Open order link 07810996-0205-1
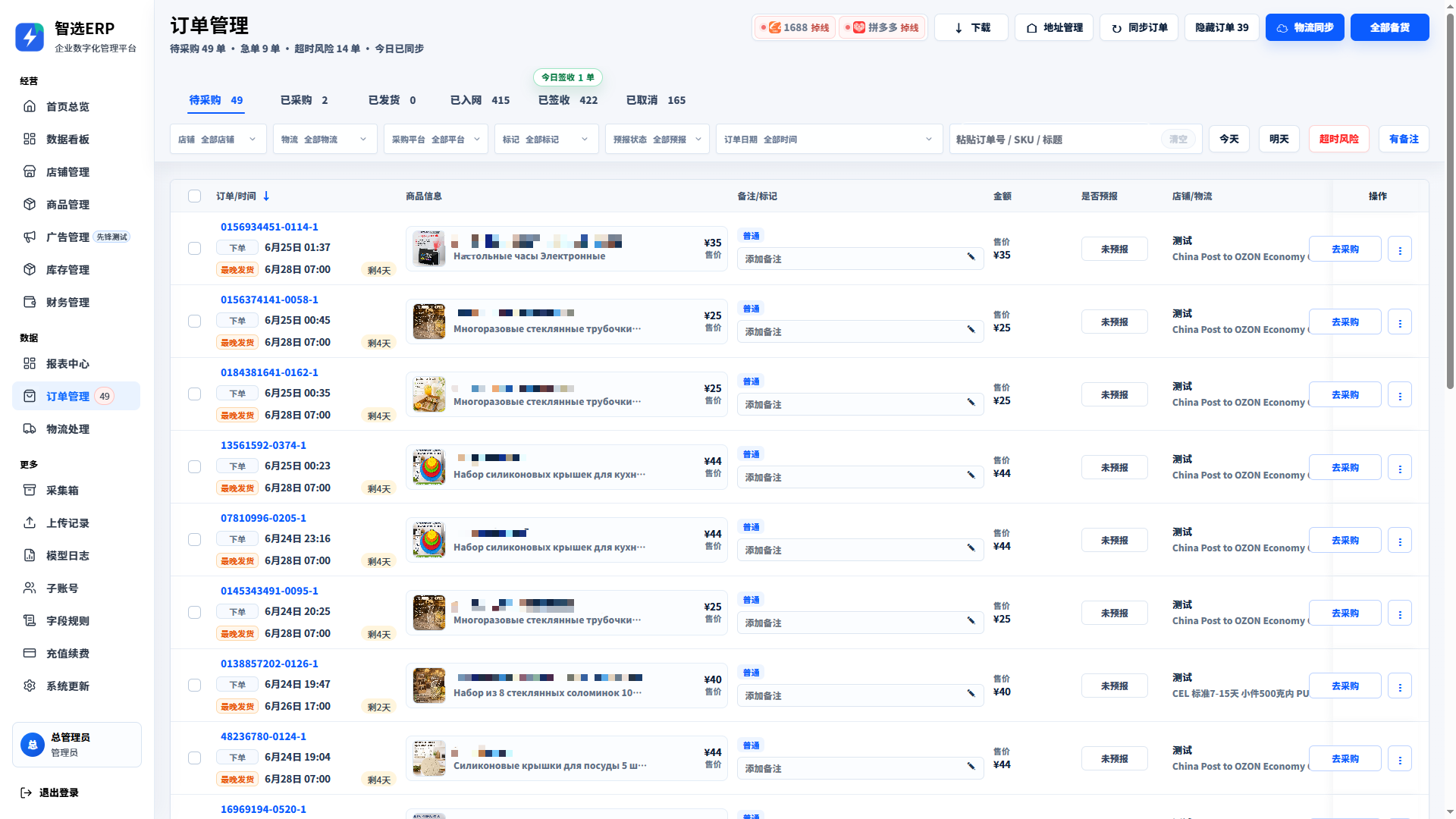Screen dimensions: 1456x819 point(263,518)
